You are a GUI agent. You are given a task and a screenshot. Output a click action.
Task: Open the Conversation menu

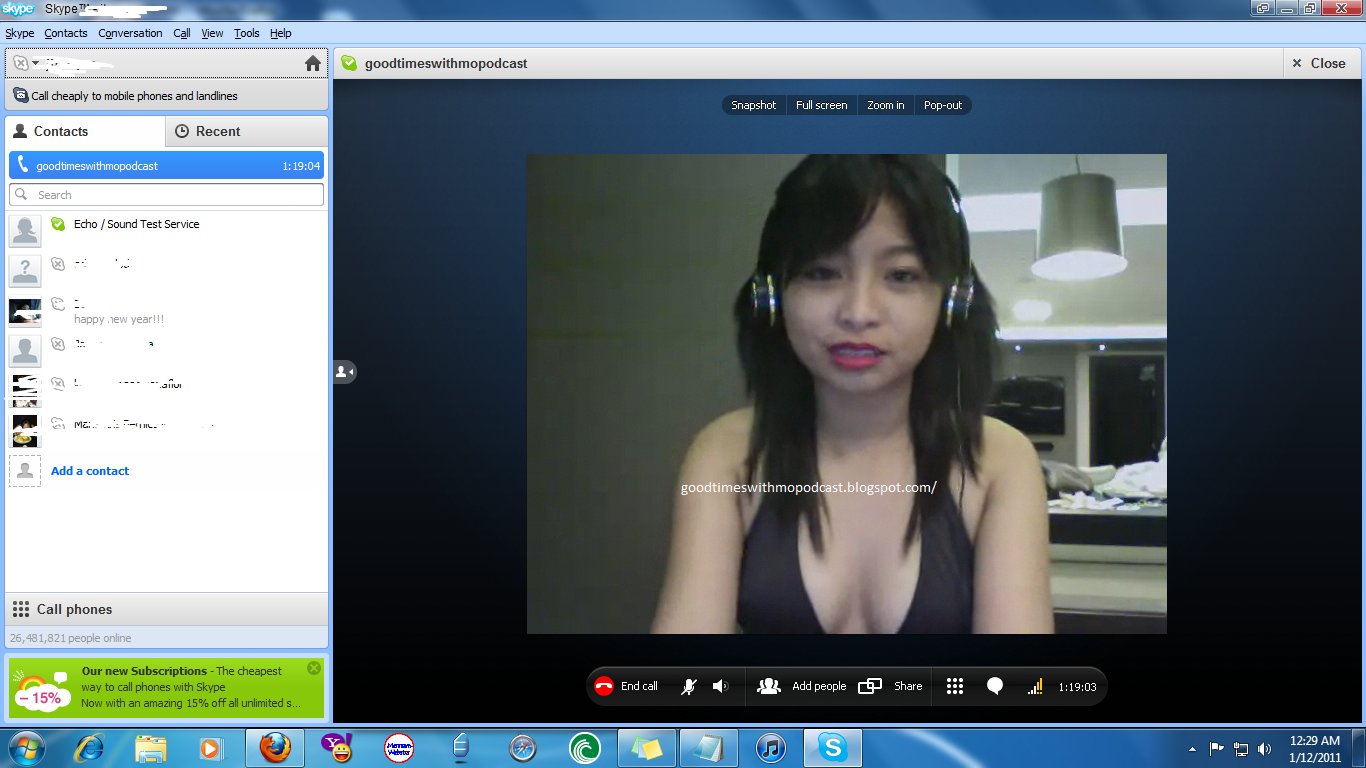point(130,33)
